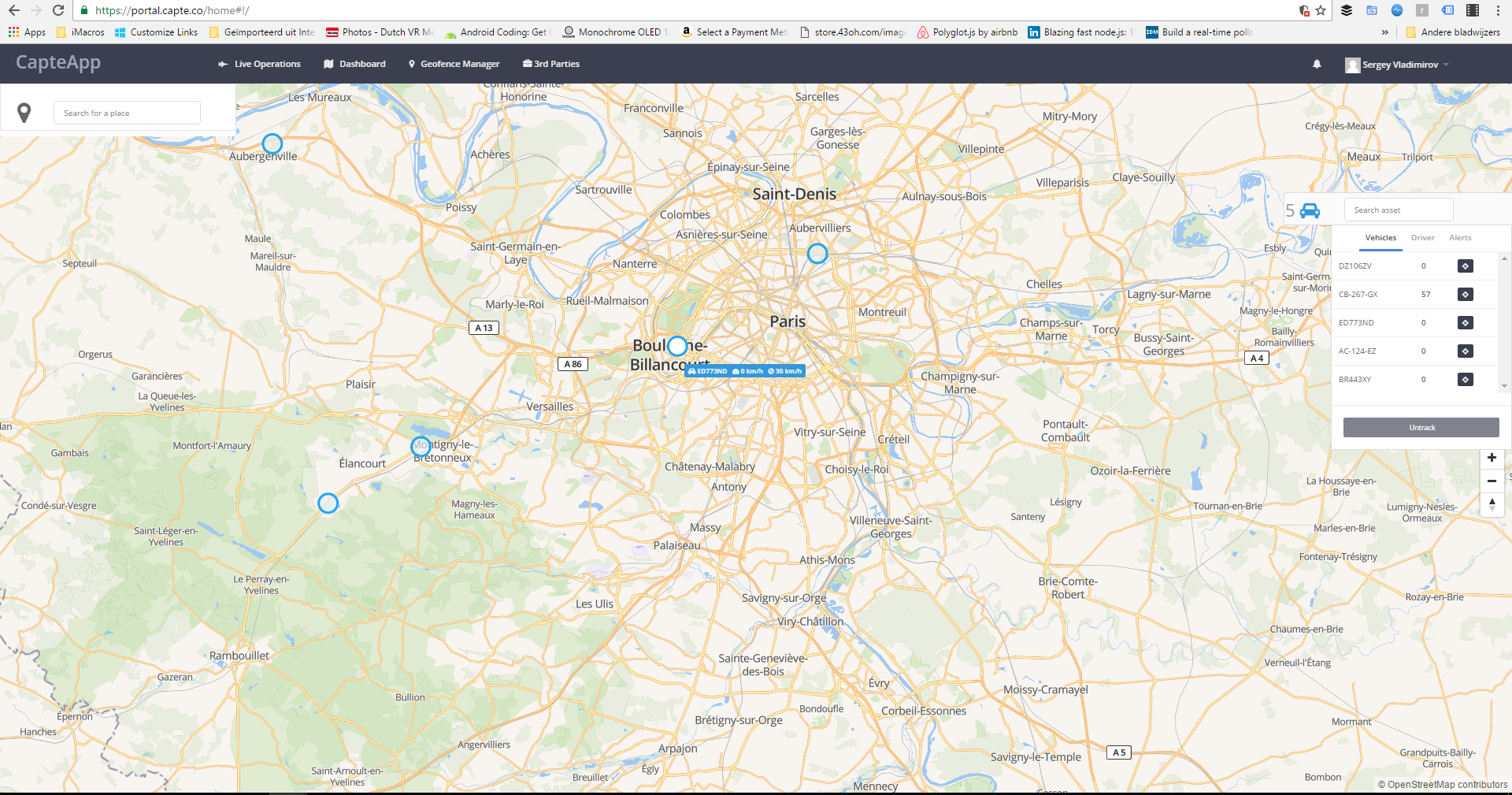
Task: Open Live Operations in the navigation bar
Action: pyautogui.click(x=259, y=64)
